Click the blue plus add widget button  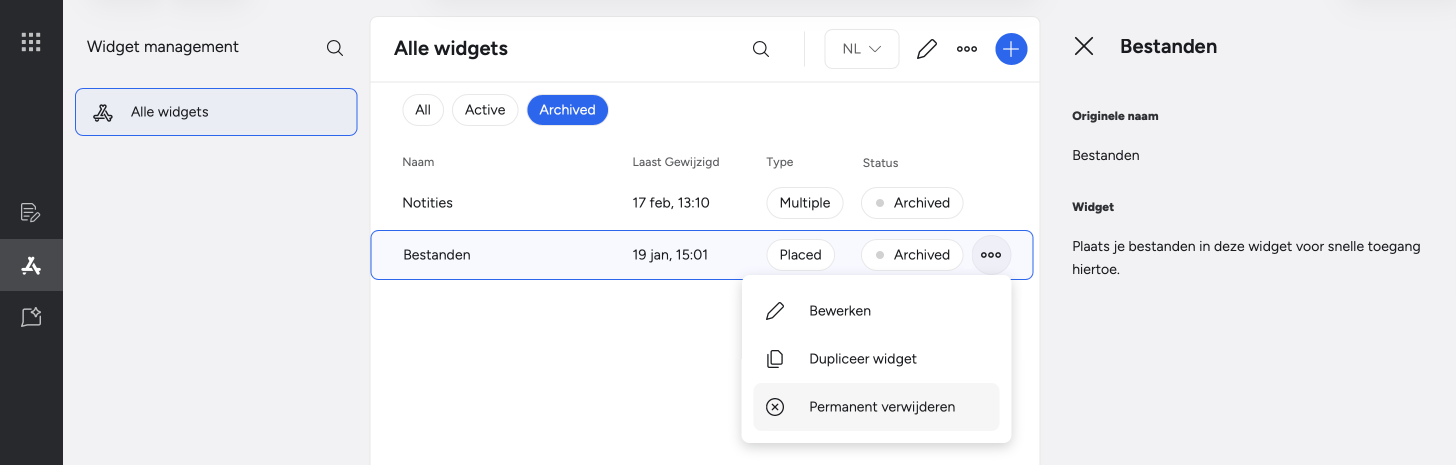[1011, 49]
